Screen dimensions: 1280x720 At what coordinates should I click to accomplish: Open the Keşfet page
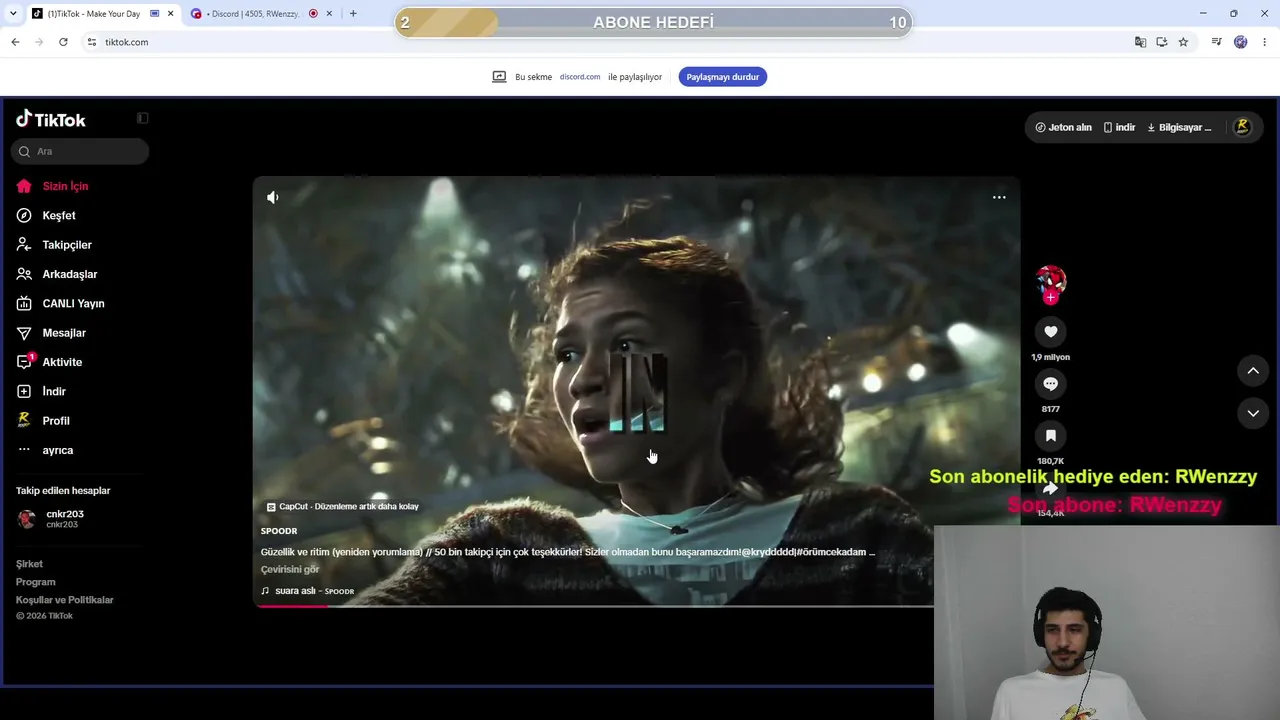coord(46,215)
